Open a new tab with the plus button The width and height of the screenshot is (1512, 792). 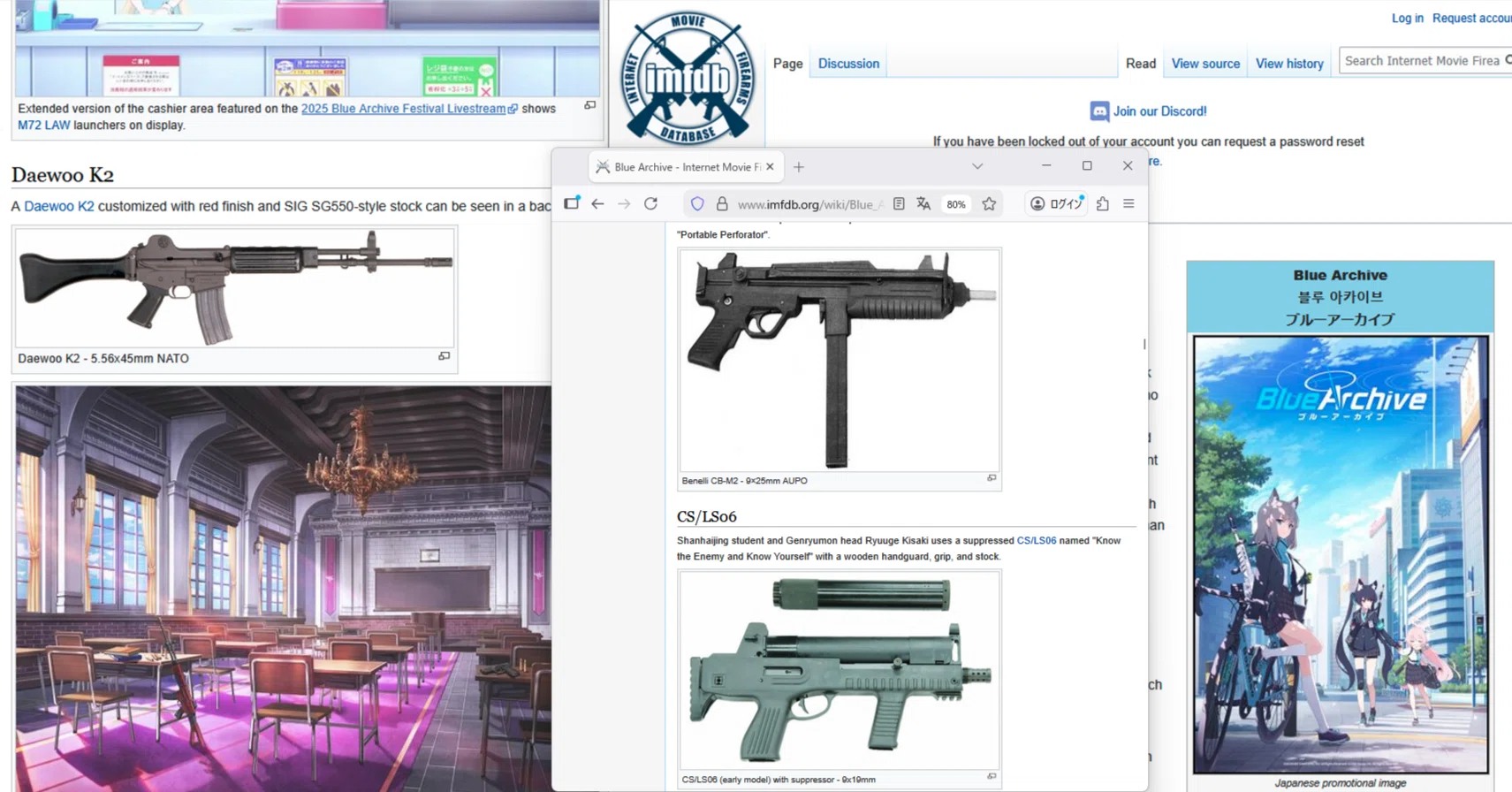point(799,167)
